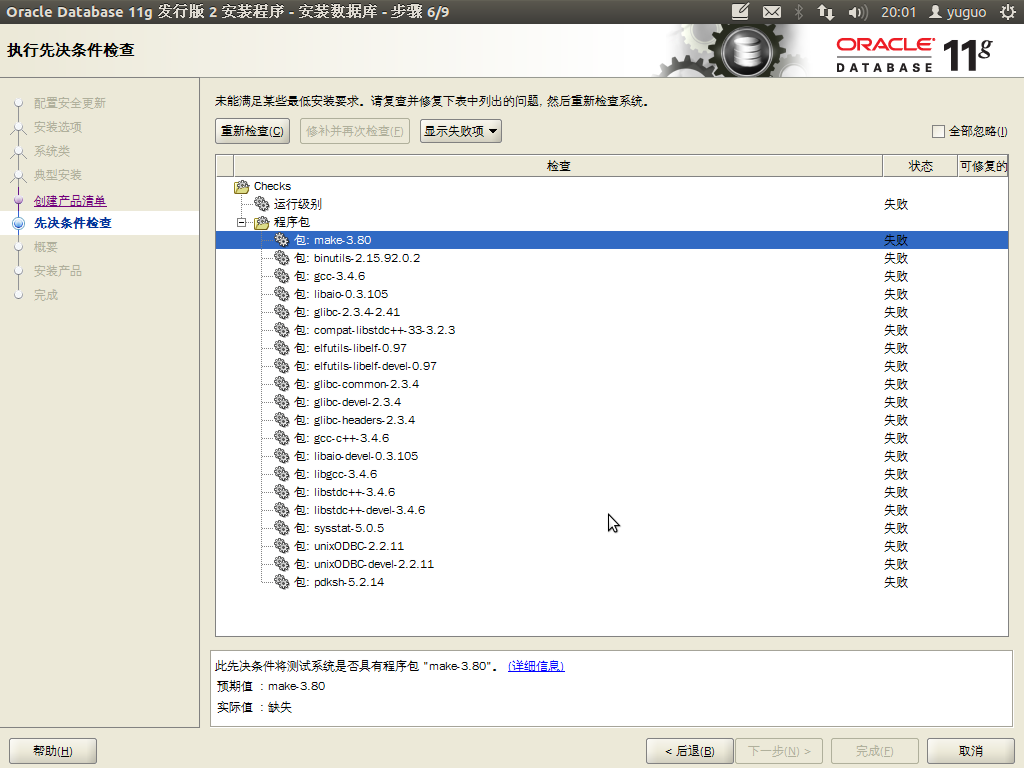This screenshot has width=1024, height=768.
Task: Open the notes pencil indicator in top panel
Action: (740, 12)
